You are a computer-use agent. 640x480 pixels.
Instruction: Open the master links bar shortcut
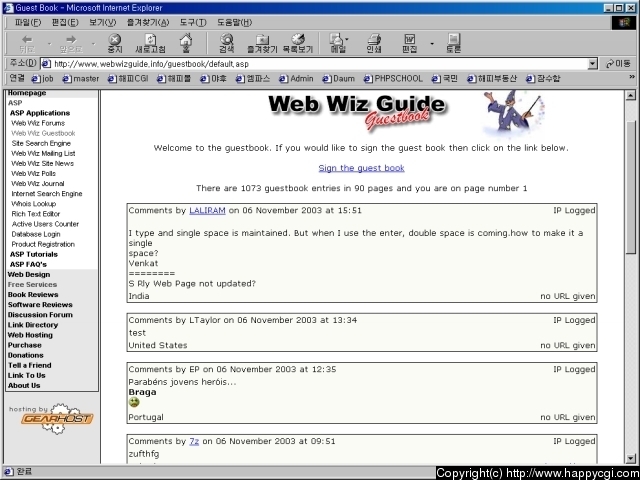(x=81, y=78)
